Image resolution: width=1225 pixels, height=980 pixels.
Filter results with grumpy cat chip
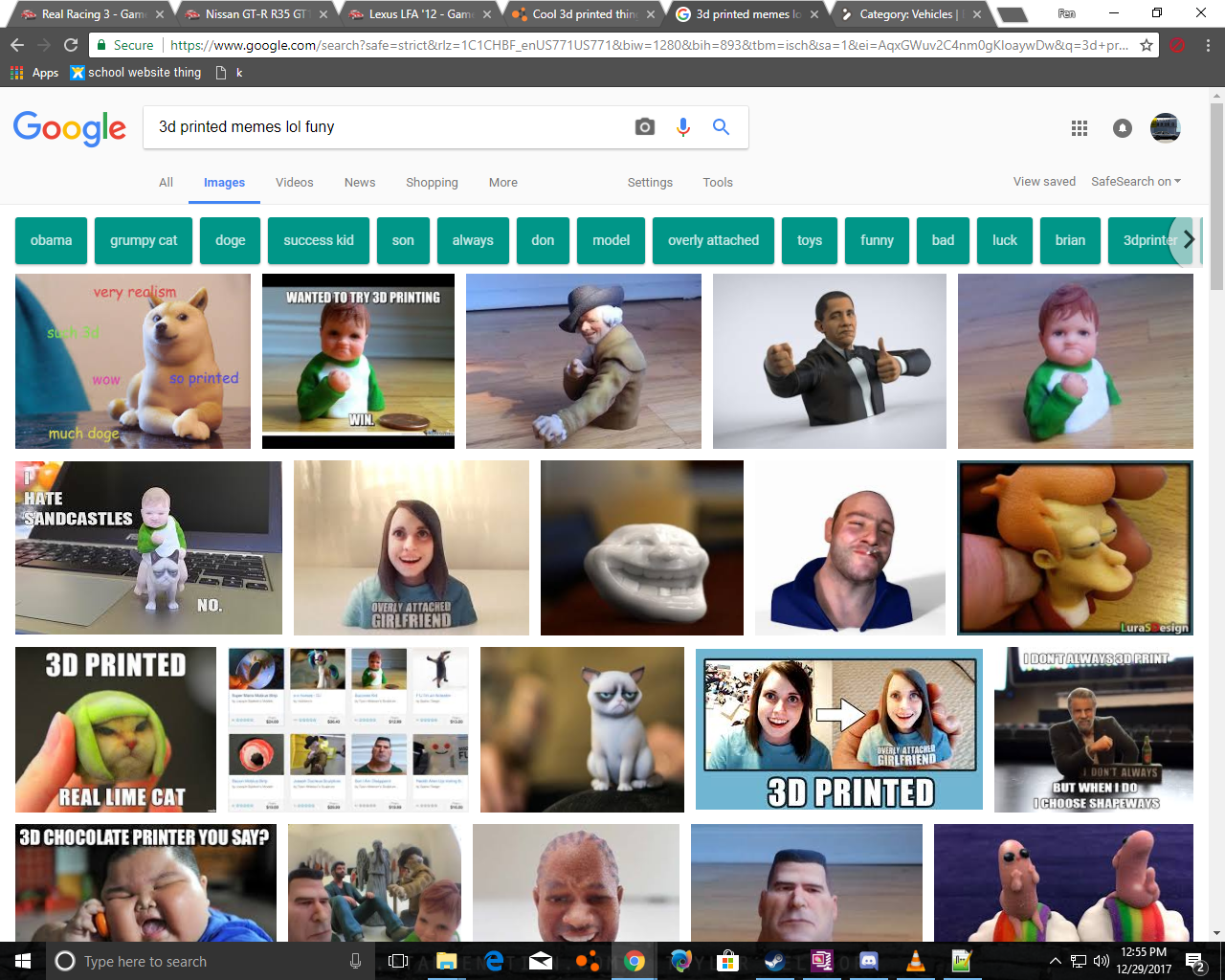coord(144,240)
